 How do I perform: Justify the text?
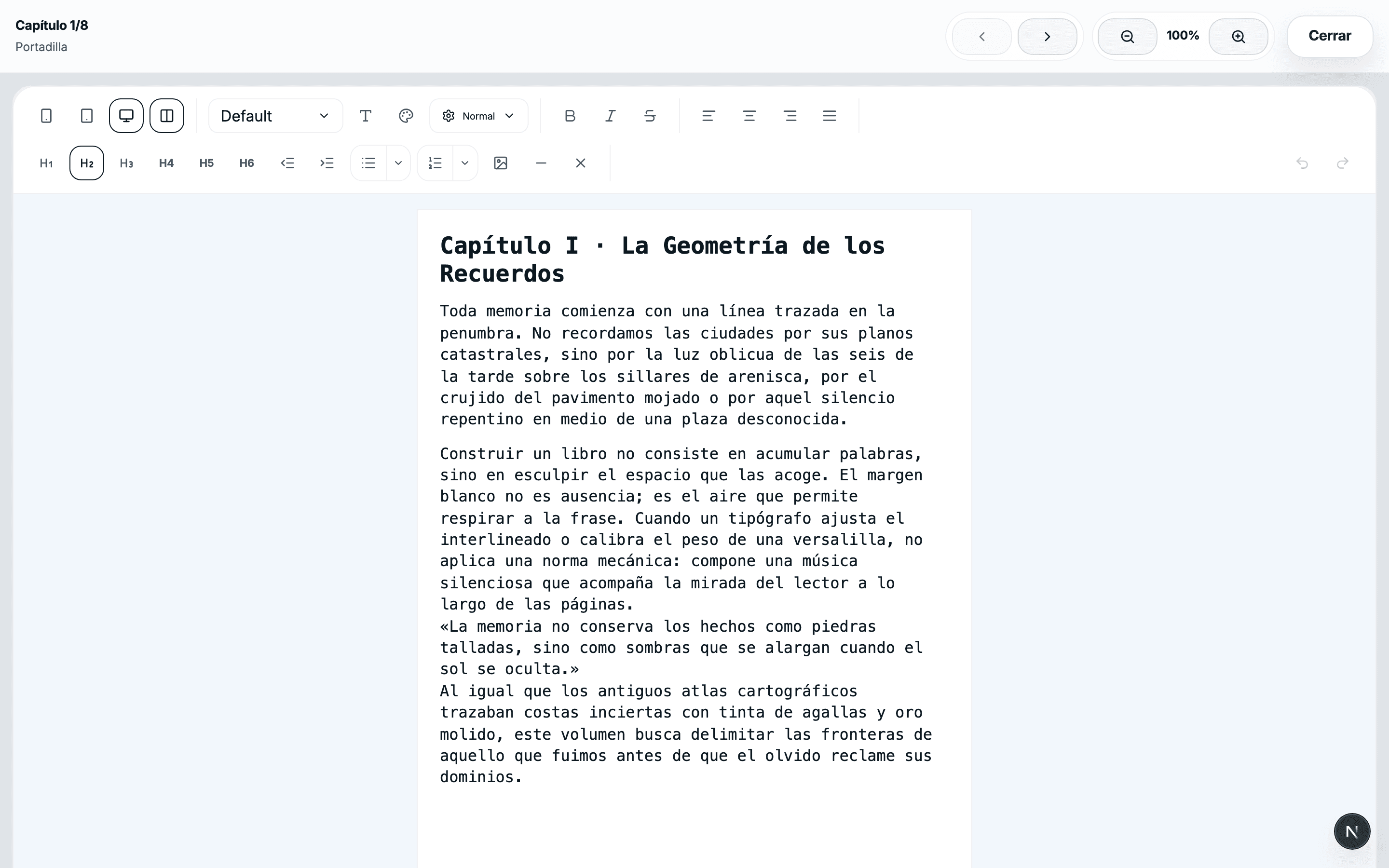coord(830,116)
